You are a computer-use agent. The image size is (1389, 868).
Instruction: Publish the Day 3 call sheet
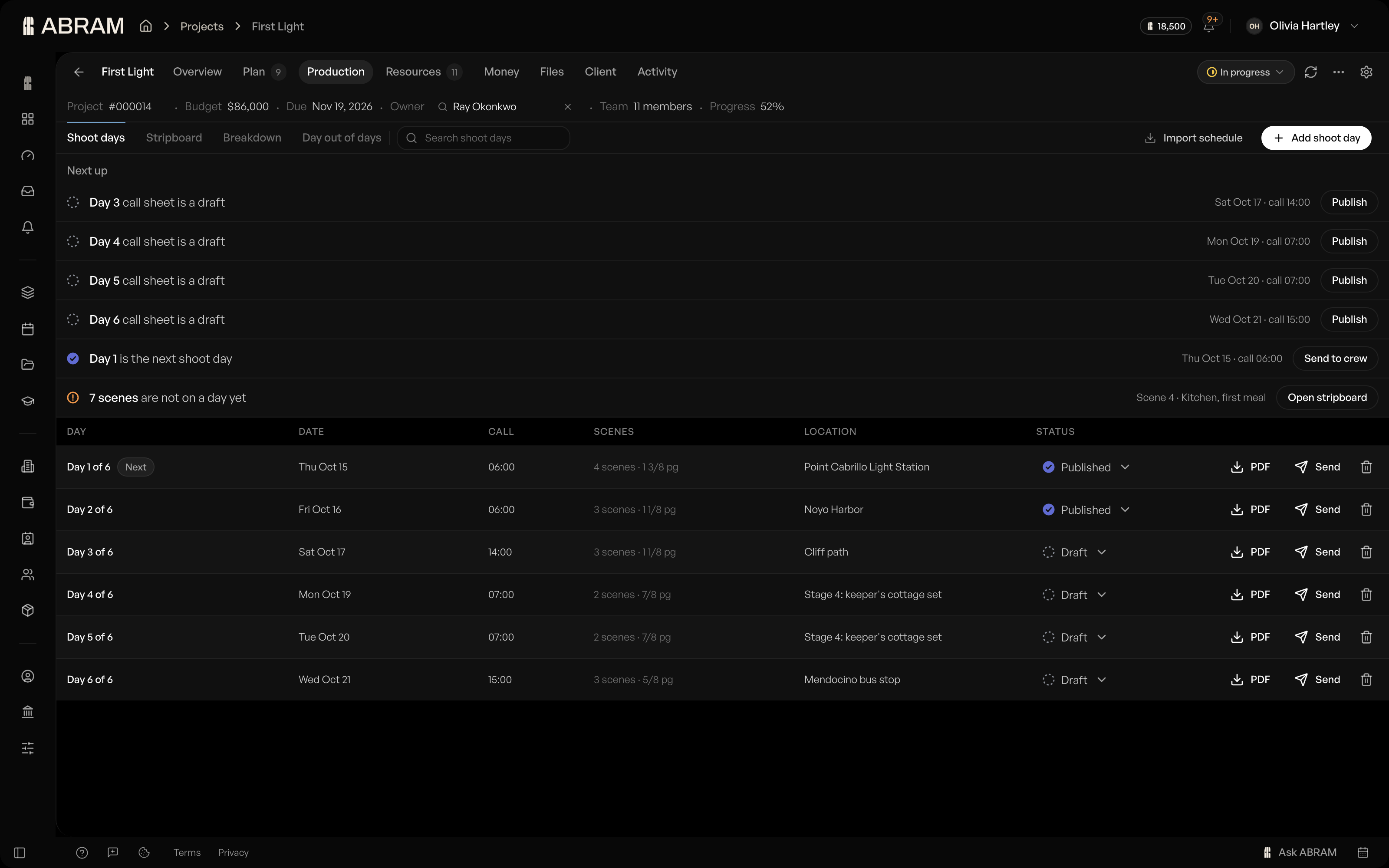(x=1349, y=202)
